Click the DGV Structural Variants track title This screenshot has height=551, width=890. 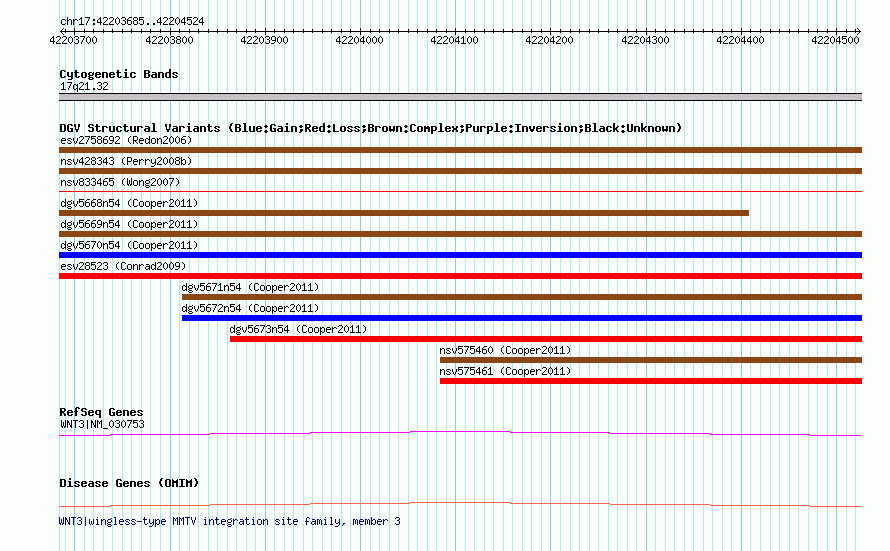coord(371,128)
